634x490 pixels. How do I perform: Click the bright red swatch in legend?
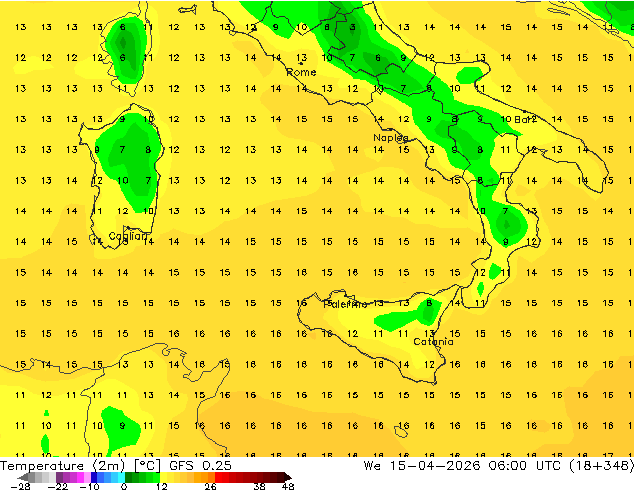(218, 477)
